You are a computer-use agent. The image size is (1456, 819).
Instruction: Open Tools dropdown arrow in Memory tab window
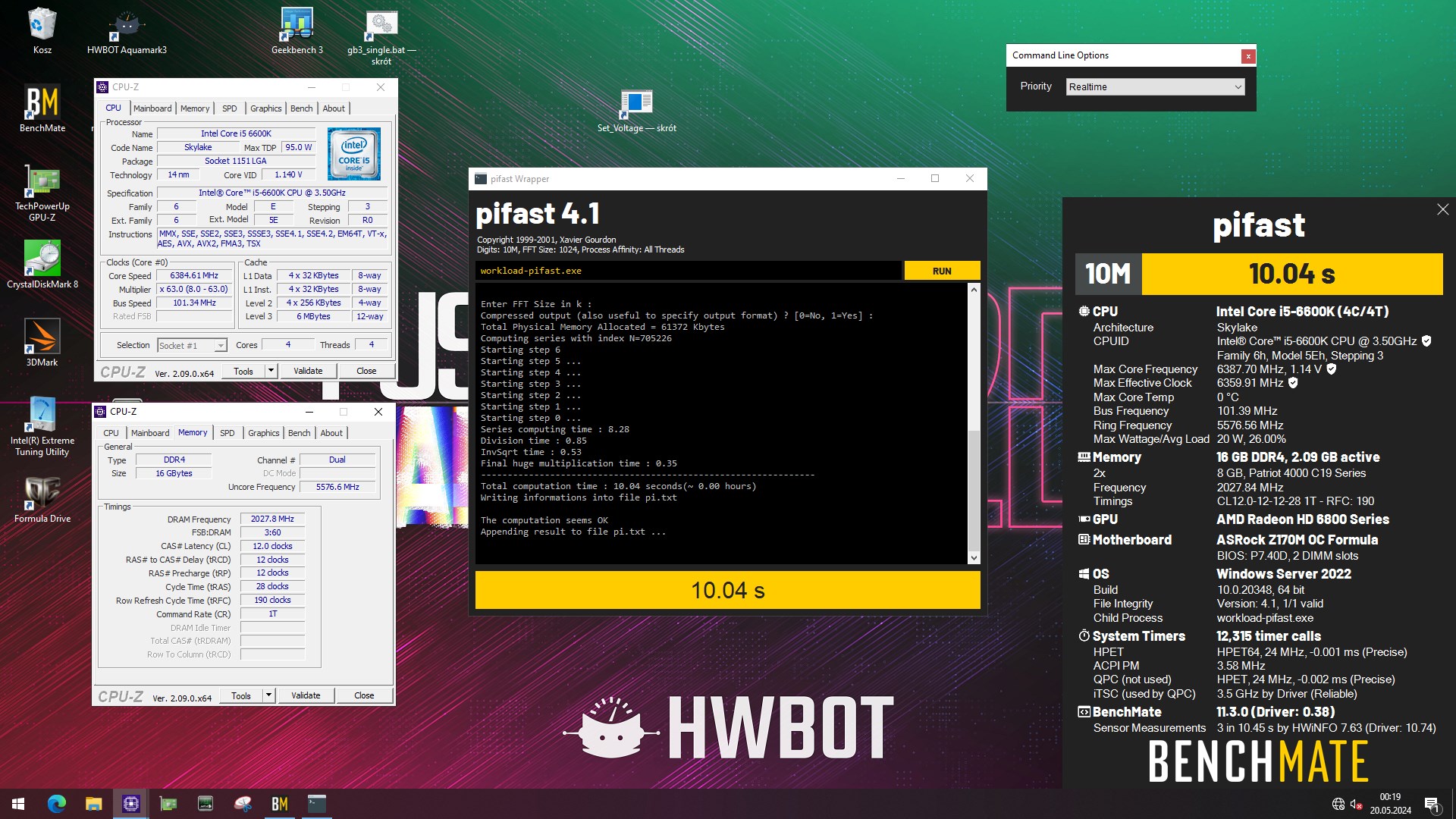[x=268, y=695]
